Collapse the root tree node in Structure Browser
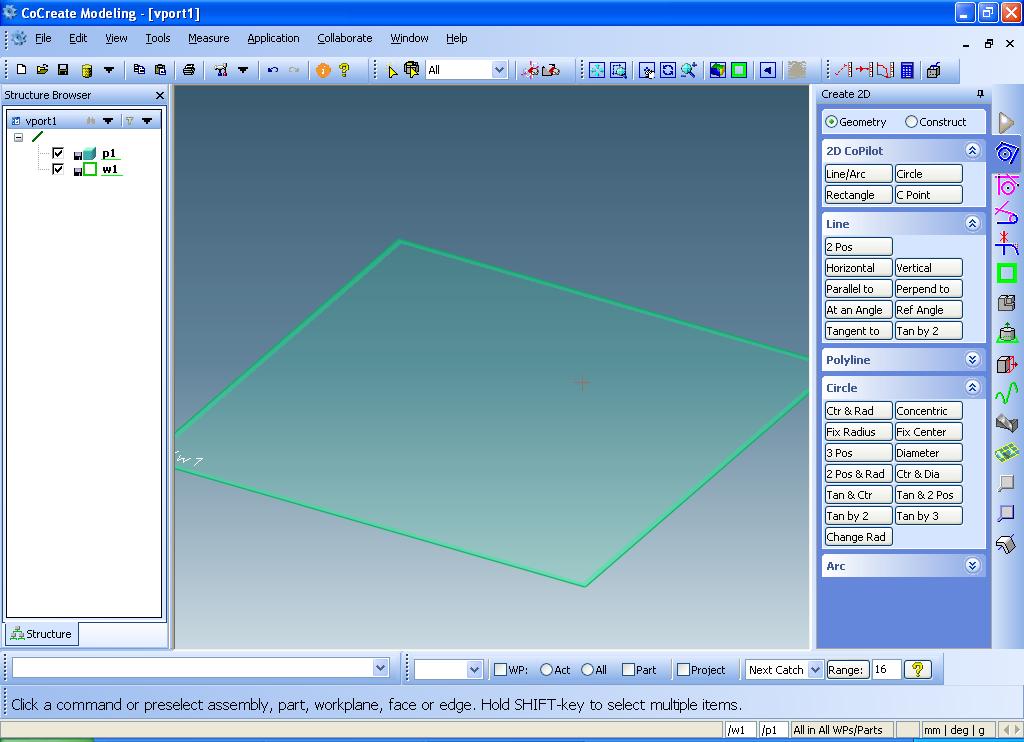Image resolution: width=1024 pixels, height=742 pixels. [x=18, y=137]
